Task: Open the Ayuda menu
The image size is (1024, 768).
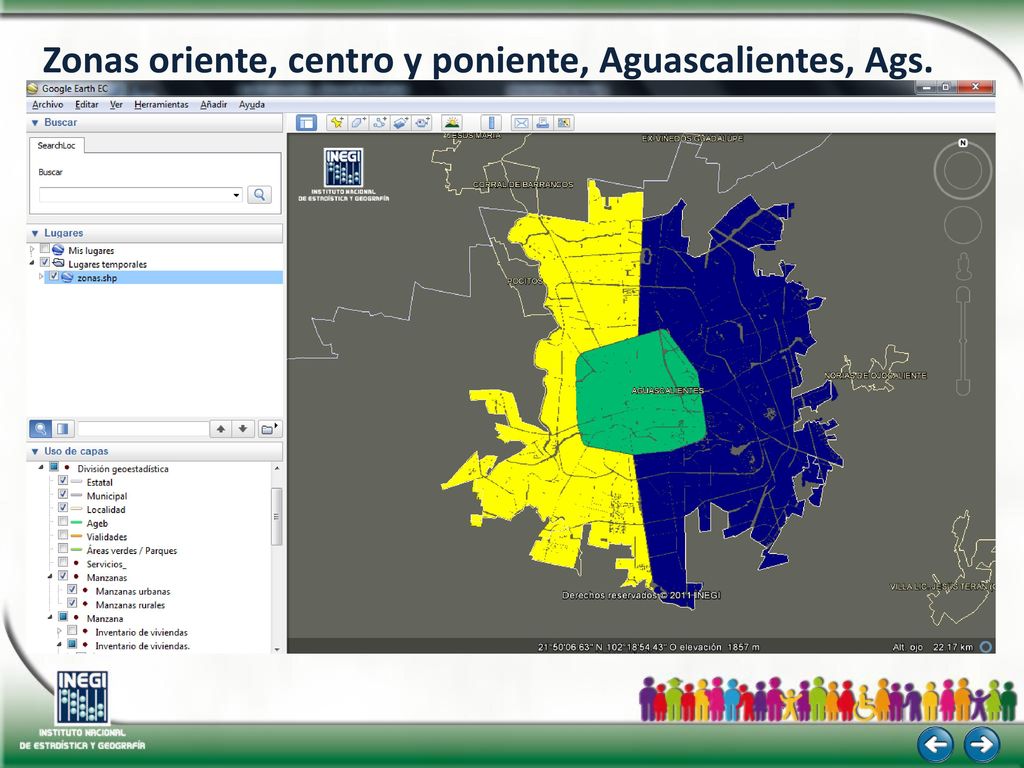Action: [251, 104]
